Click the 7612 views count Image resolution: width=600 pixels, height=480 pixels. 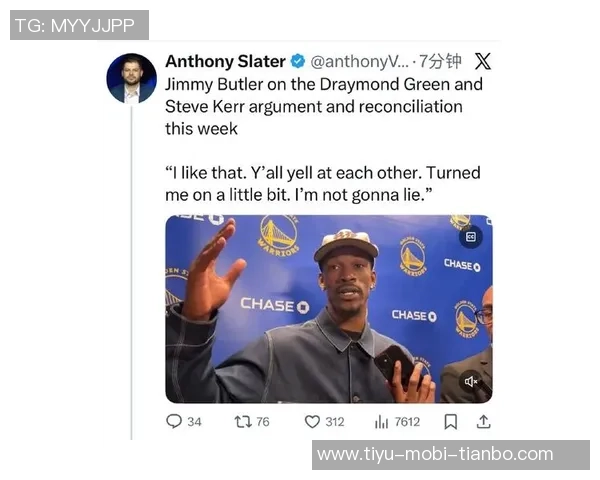[407, 422]
